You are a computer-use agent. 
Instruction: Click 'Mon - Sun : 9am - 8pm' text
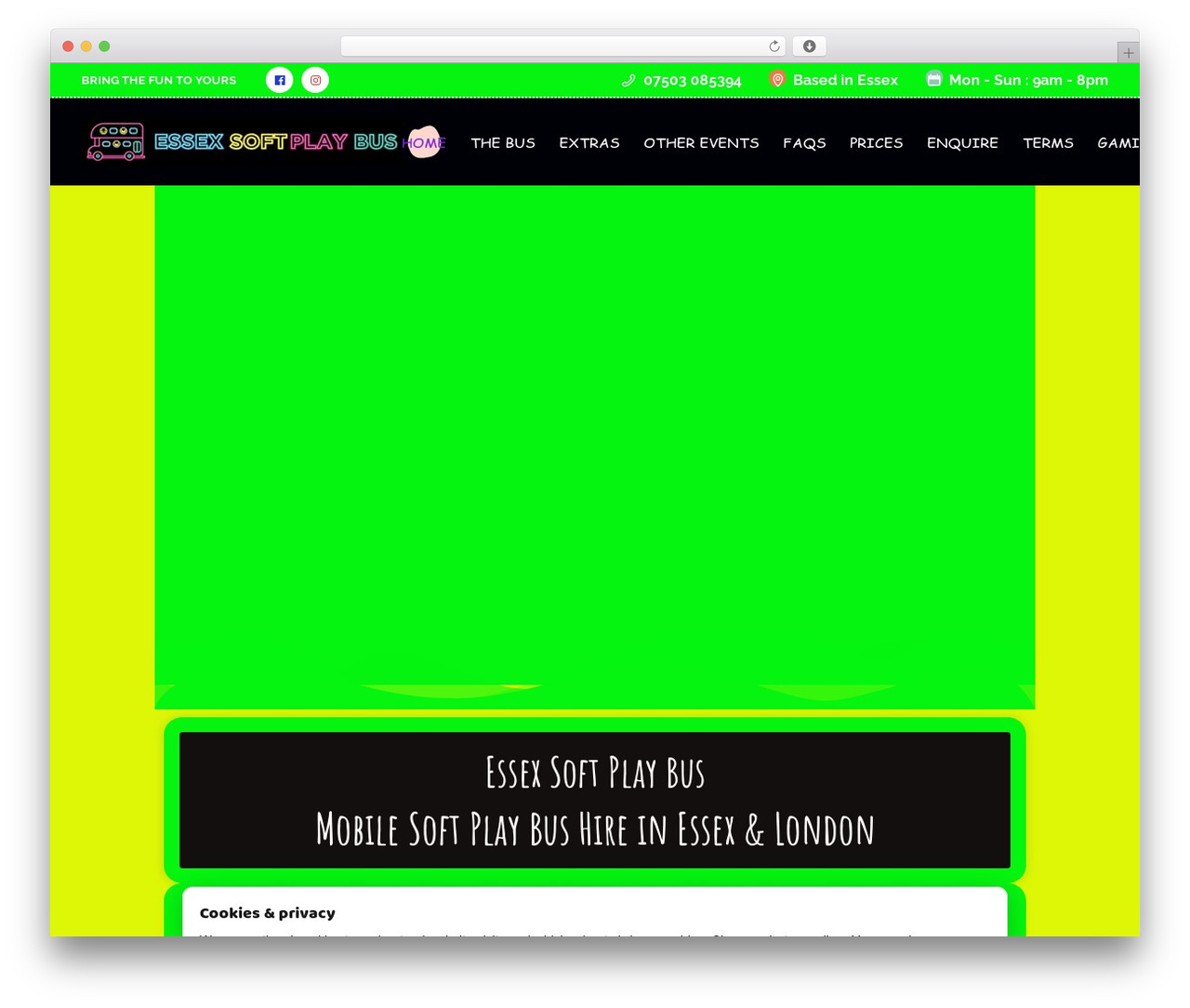point(1028,80)
